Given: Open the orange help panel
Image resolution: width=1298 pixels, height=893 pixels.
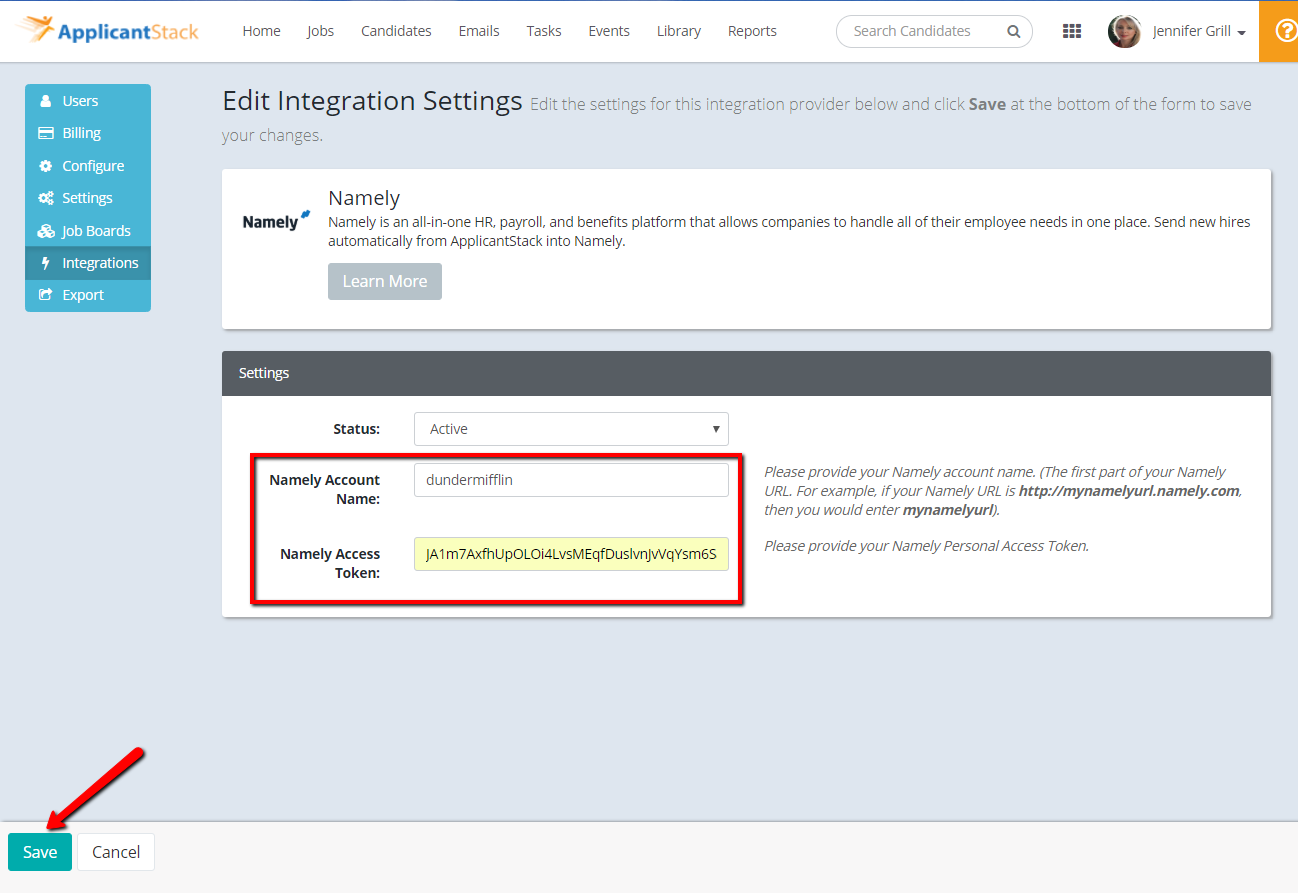Looking at the screenshot, I should pyautogui.click(x=1283, y=31).
